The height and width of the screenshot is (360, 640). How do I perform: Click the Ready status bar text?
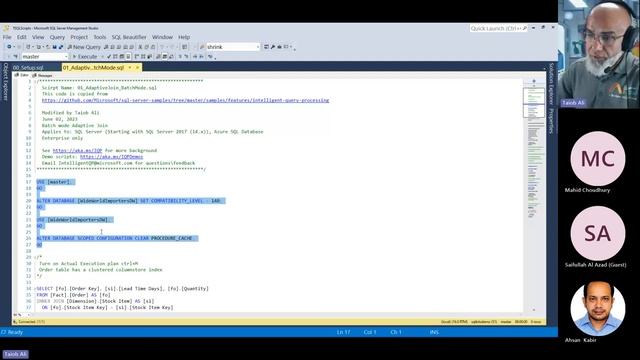pos(15,332)
